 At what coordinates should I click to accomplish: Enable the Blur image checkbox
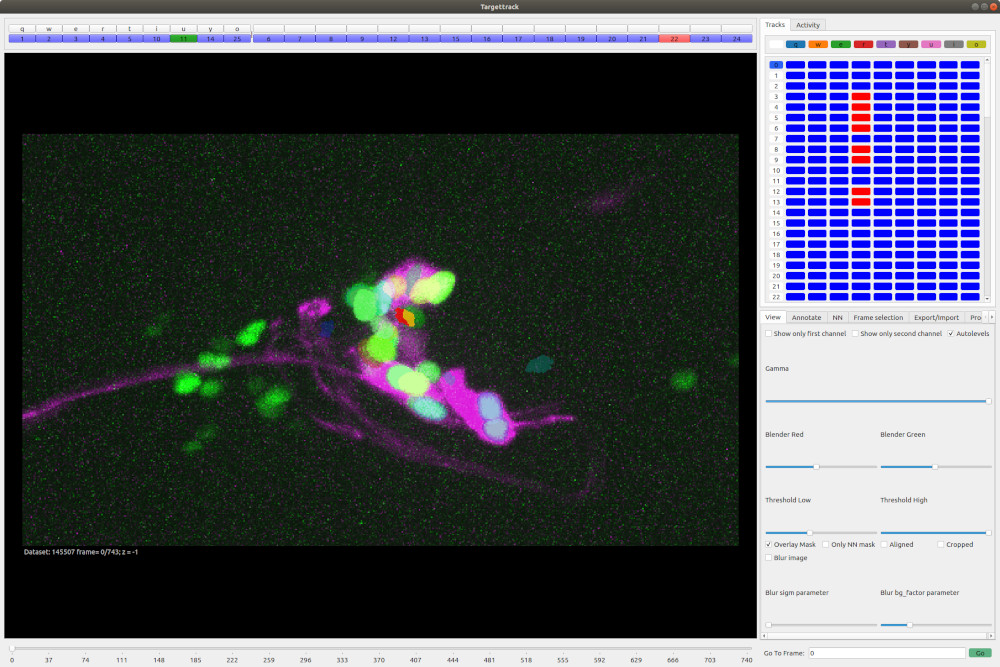coord(769,558)
